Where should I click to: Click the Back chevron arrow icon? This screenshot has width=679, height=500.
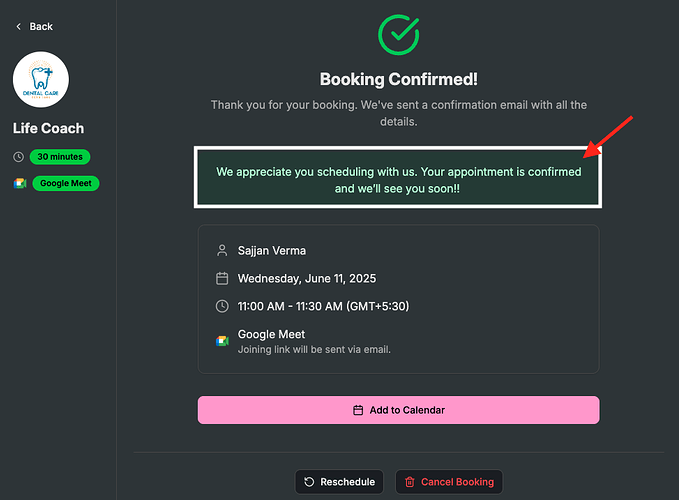pyautogui.click(x=18, y=27)
